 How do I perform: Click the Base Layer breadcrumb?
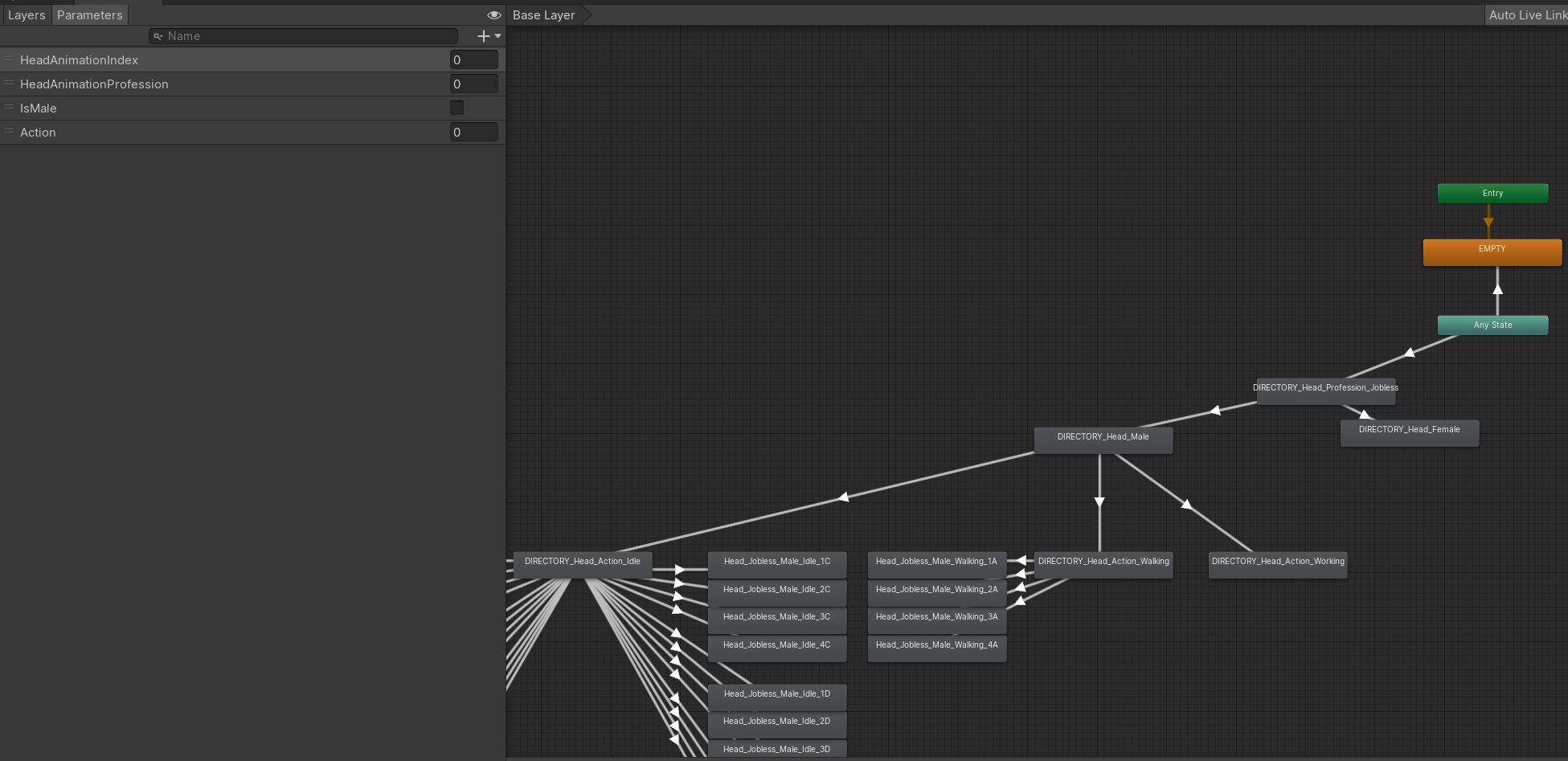pos(544,15)
